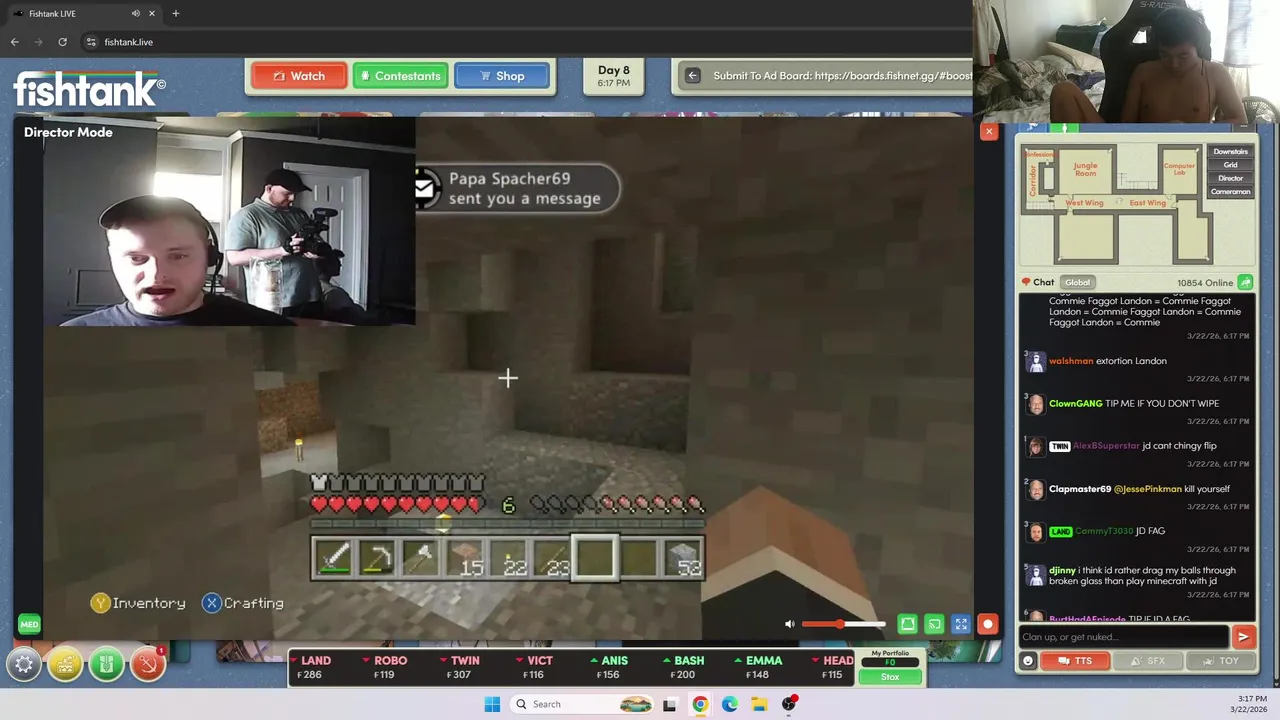Select the Cameraman view button
The width and height of the screenshot is (1280, 720).
1230,191
